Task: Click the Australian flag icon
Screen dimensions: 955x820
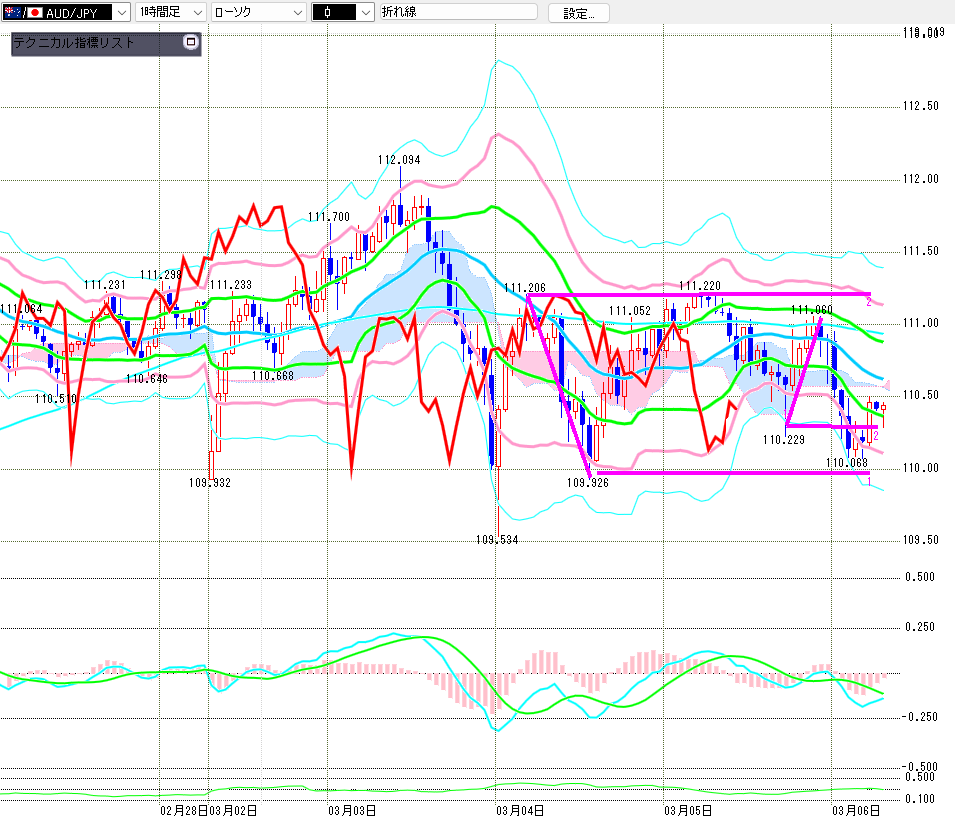Action: (x=11, y=12)
